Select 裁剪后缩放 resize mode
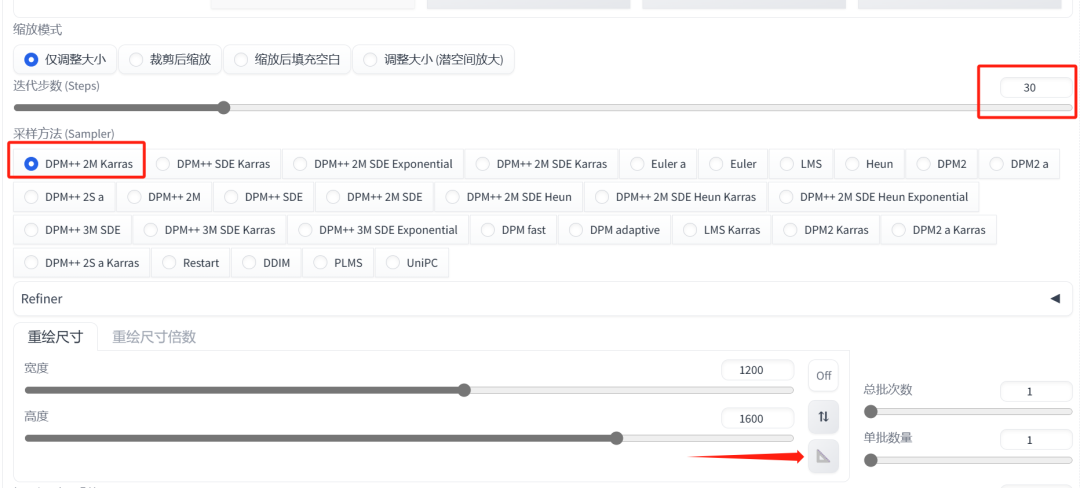 pos(170,60)
